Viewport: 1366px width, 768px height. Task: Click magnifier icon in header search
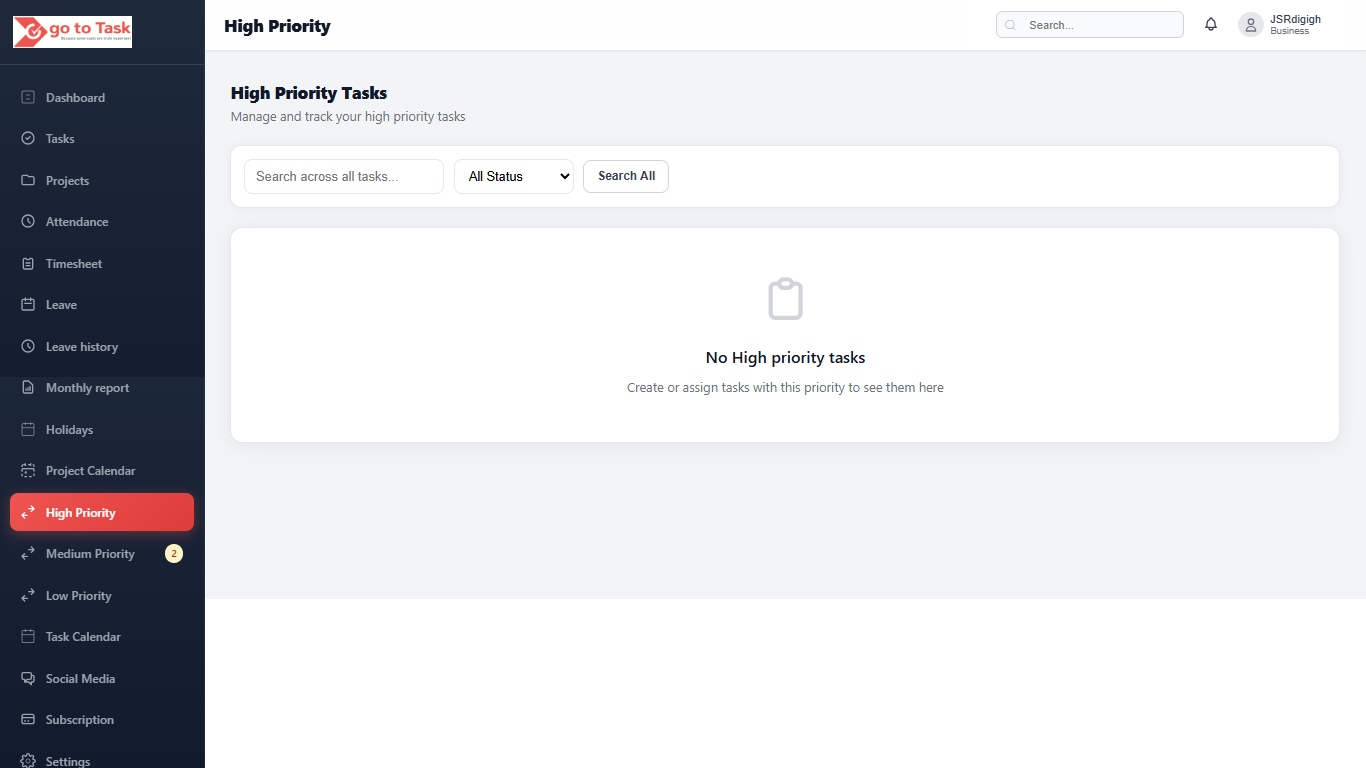pos(1010,25)
